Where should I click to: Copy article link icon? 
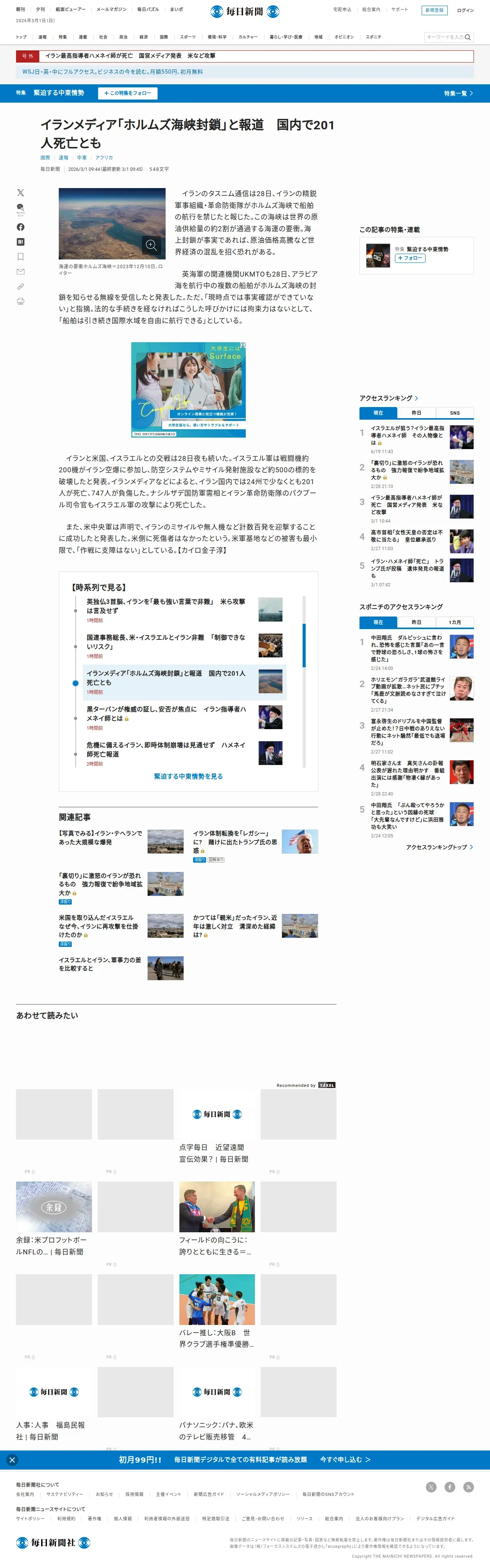[x=20, y=286]
